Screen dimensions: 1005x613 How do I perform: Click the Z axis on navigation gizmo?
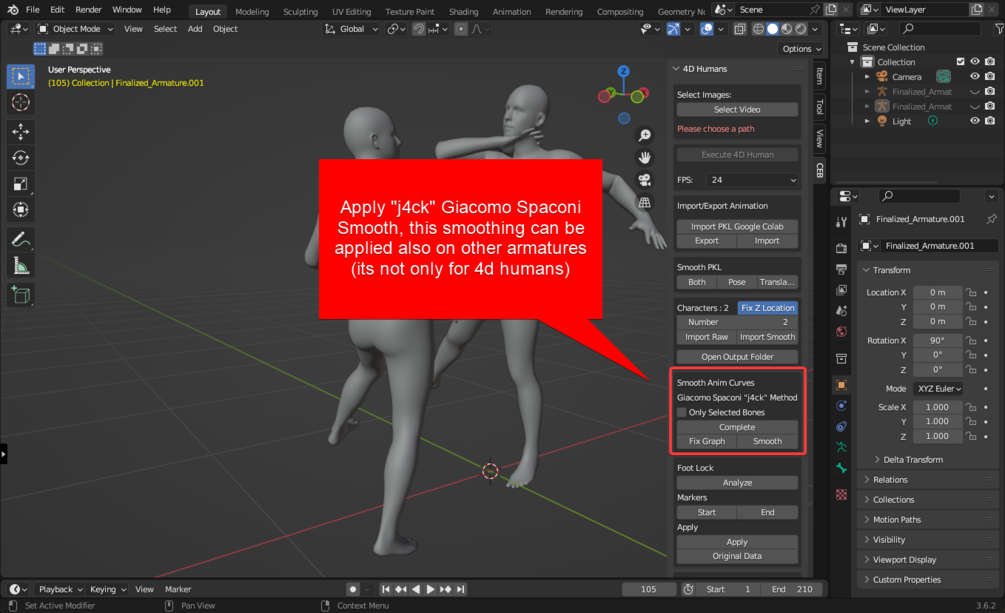623,71
